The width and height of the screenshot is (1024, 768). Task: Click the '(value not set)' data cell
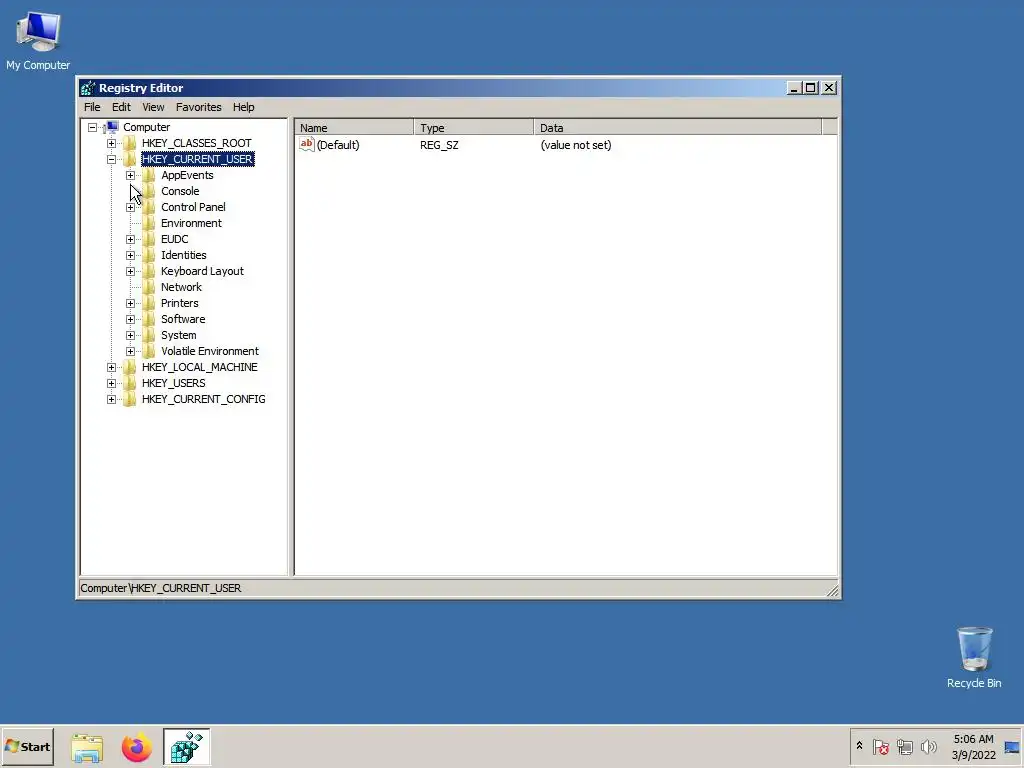click(x=575, y=145)
